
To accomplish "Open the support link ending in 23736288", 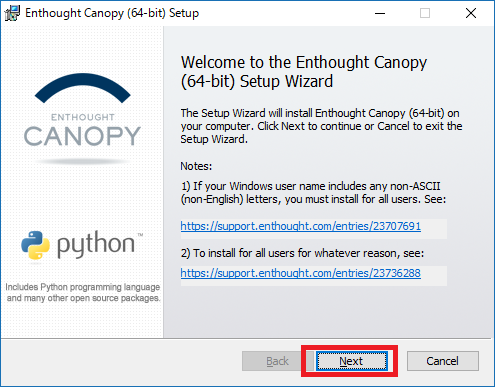I will click(300, 273).
